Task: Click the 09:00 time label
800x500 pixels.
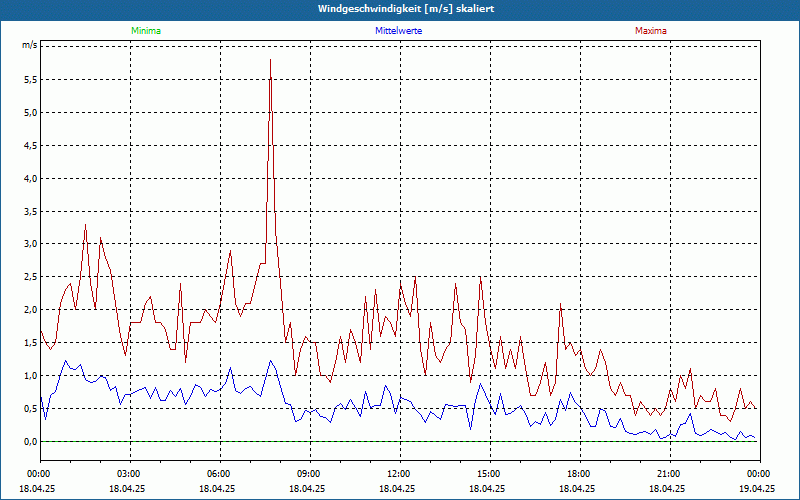Action: 310,474
